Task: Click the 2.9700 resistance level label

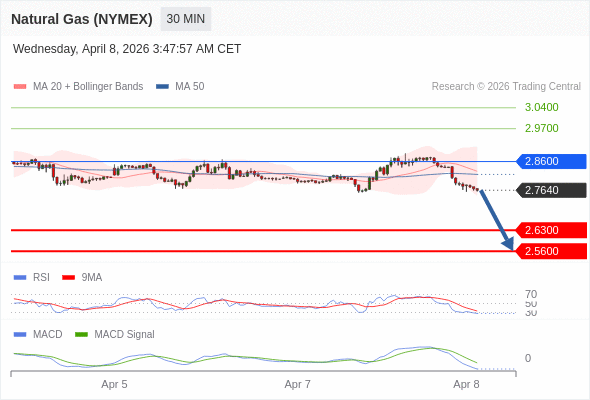Action: coord(541,128)
